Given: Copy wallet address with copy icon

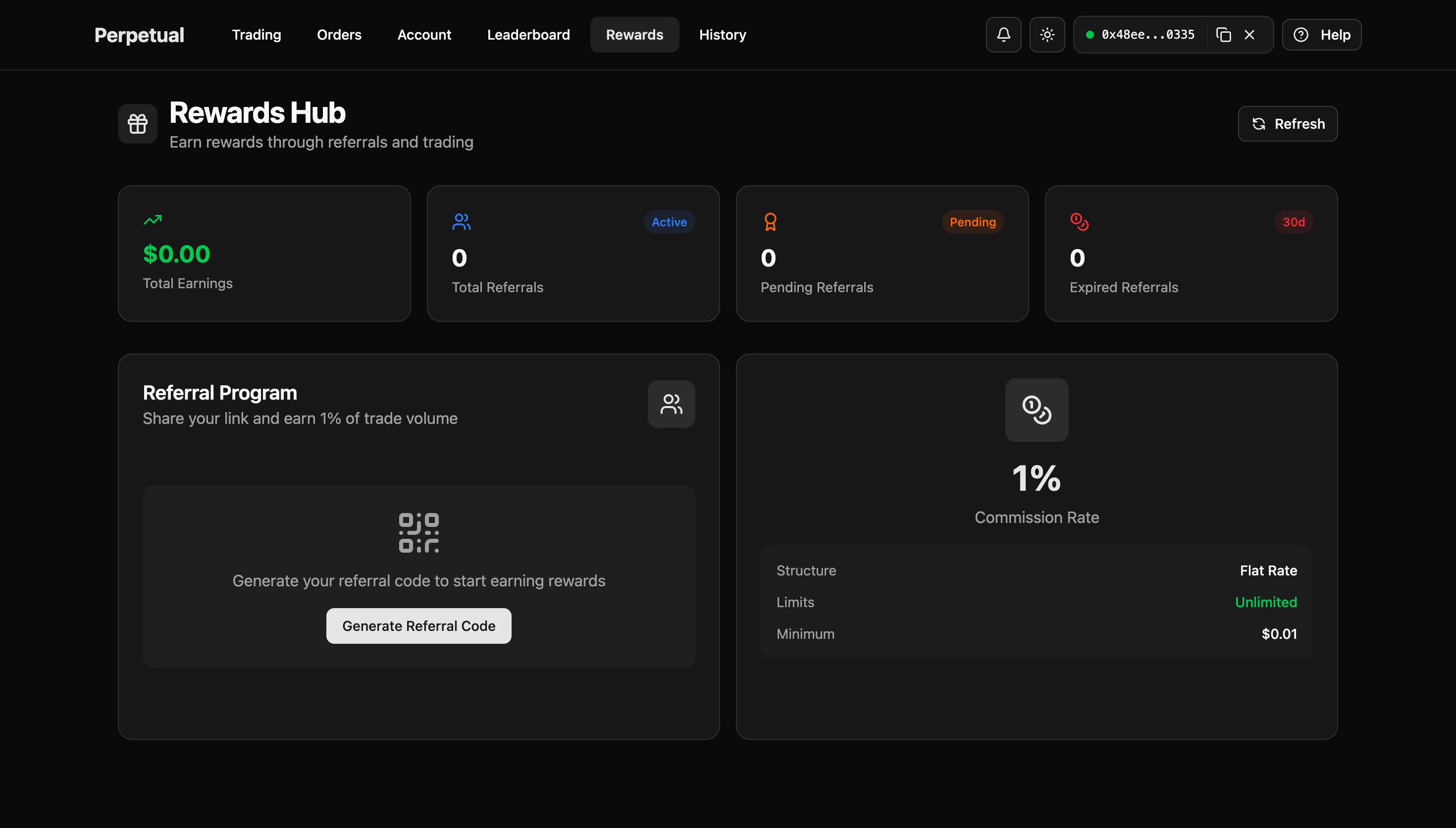Looking at the screenshot, I should tap(1223, 35).
